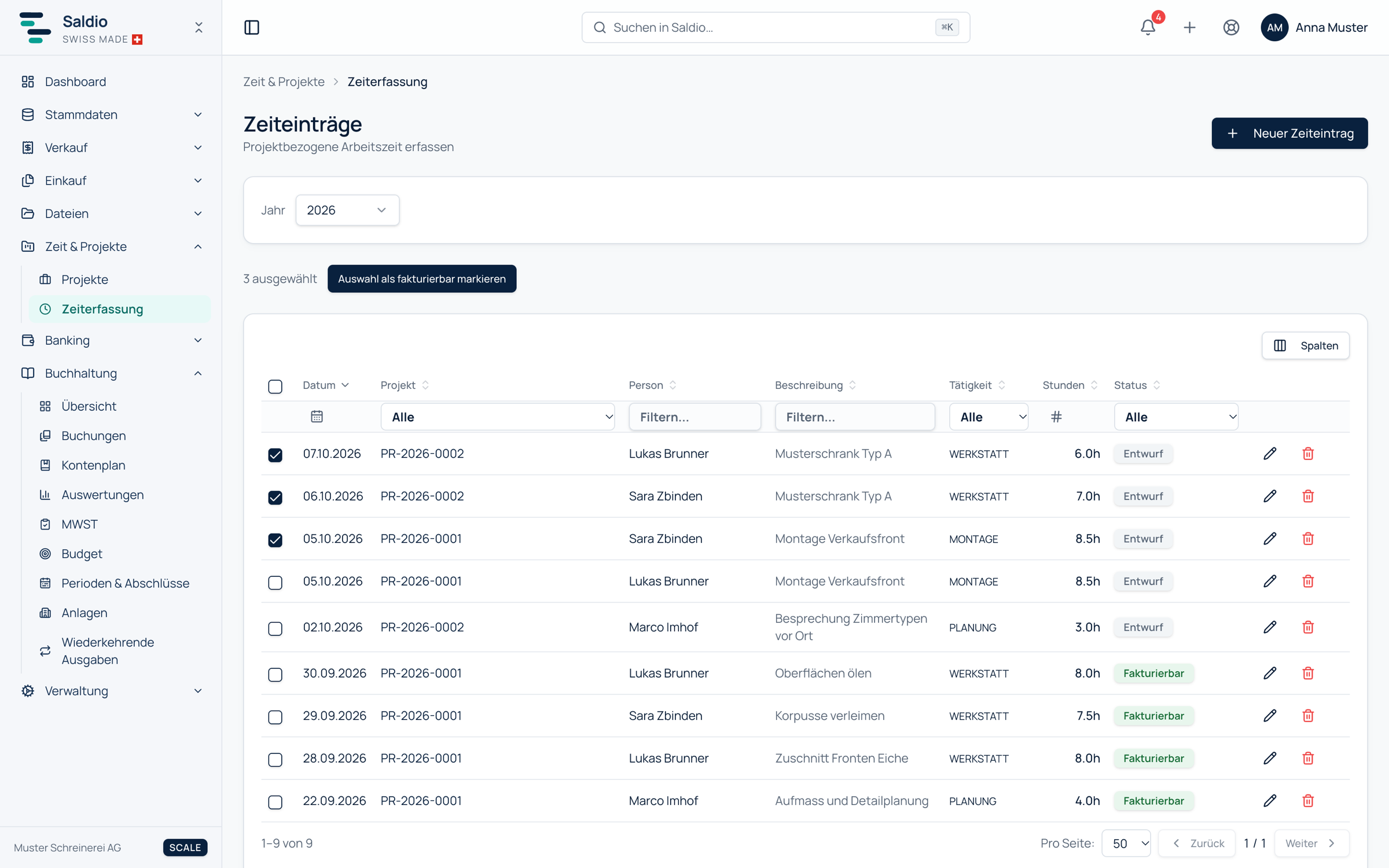
Task: Edit the 06.10.2026 Sara Zbinden entry
Action: pyautogui.click(x=1270, y=496)
